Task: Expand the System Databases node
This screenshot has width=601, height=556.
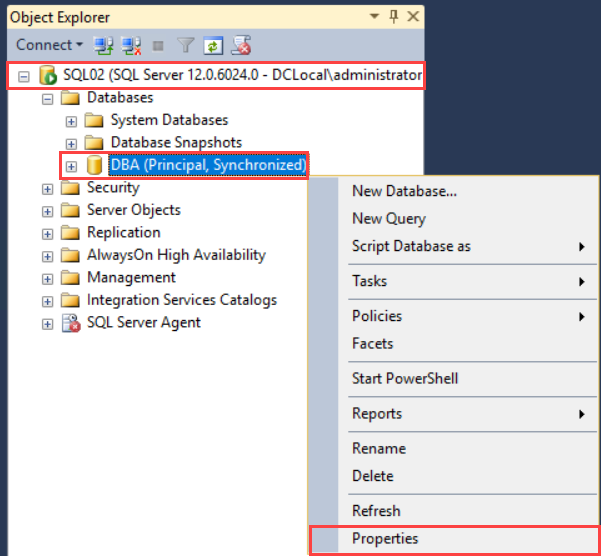Action: [x=71, y=122]
